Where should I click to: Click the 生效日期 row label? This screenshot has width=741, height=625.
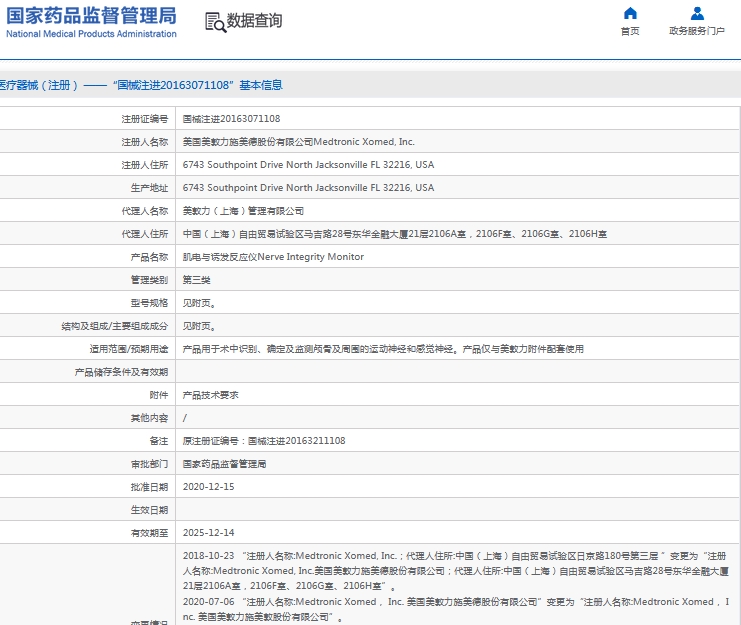point(149,510)
